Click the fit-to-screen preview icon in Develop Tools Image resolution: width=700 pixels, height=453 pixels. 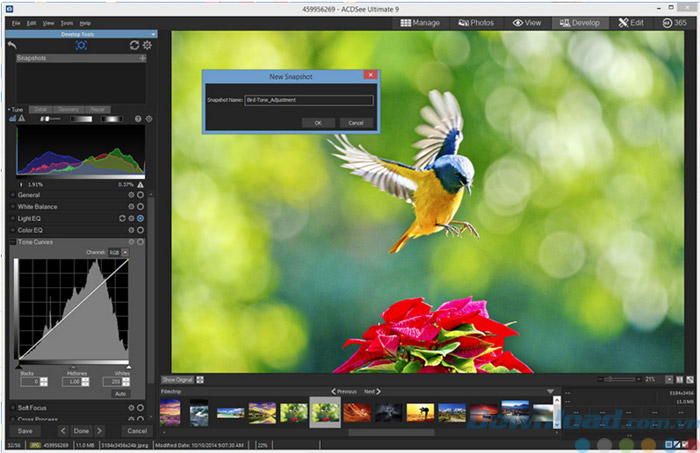80,45
